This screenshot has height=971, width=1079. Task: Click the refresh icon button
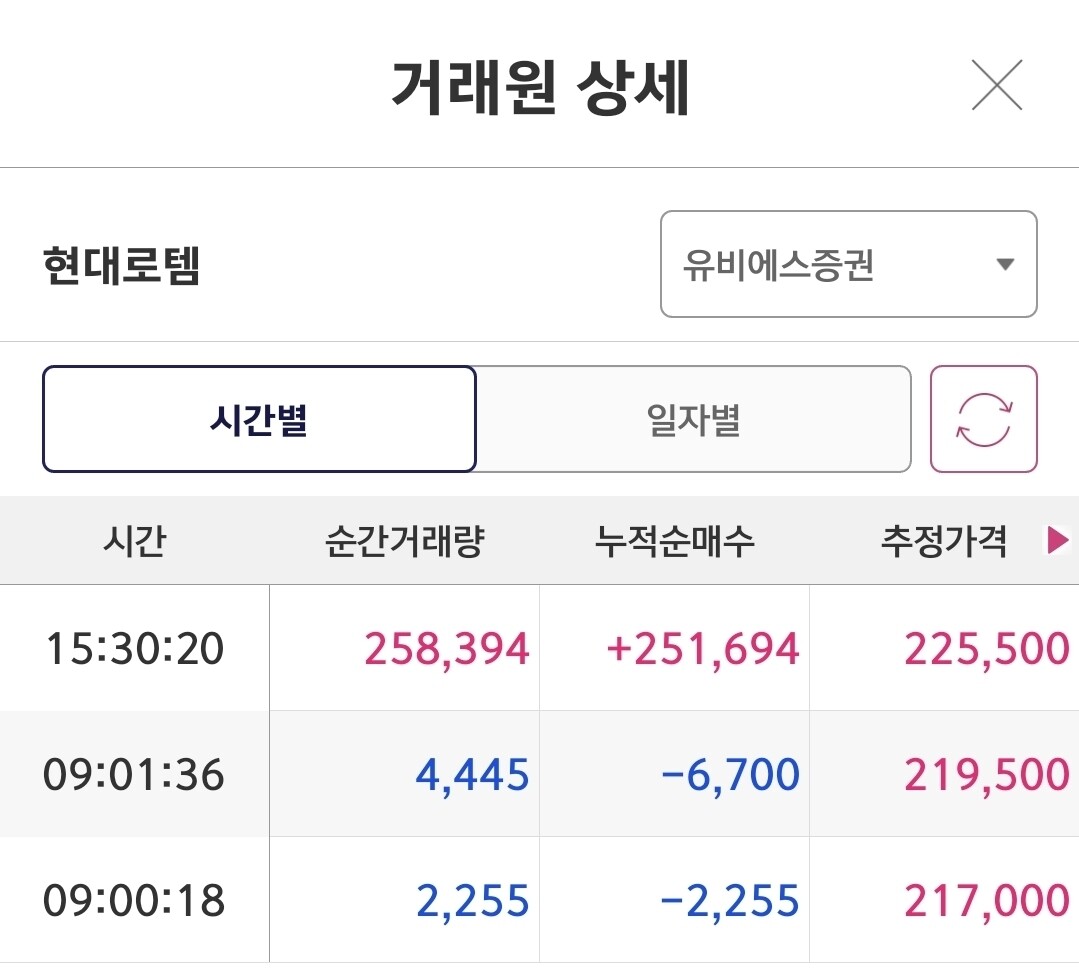[x=984, y=419]
